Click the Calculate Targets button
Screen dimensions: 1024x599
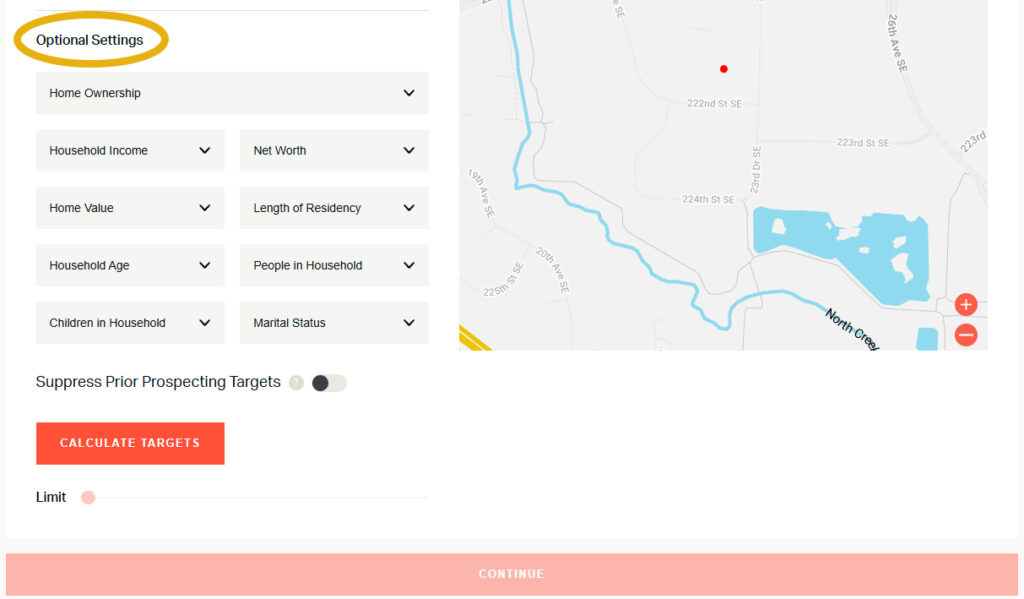(x=130, y=443)
